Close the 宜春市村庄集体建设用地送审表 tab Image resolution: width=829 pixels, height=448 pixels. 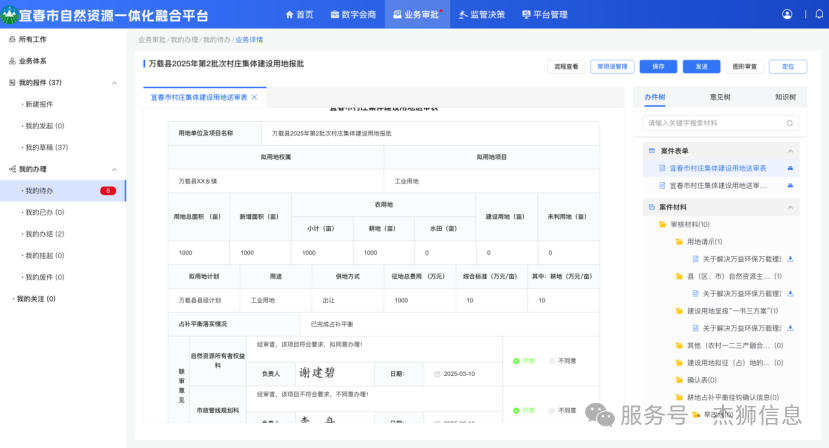point(254,98)
